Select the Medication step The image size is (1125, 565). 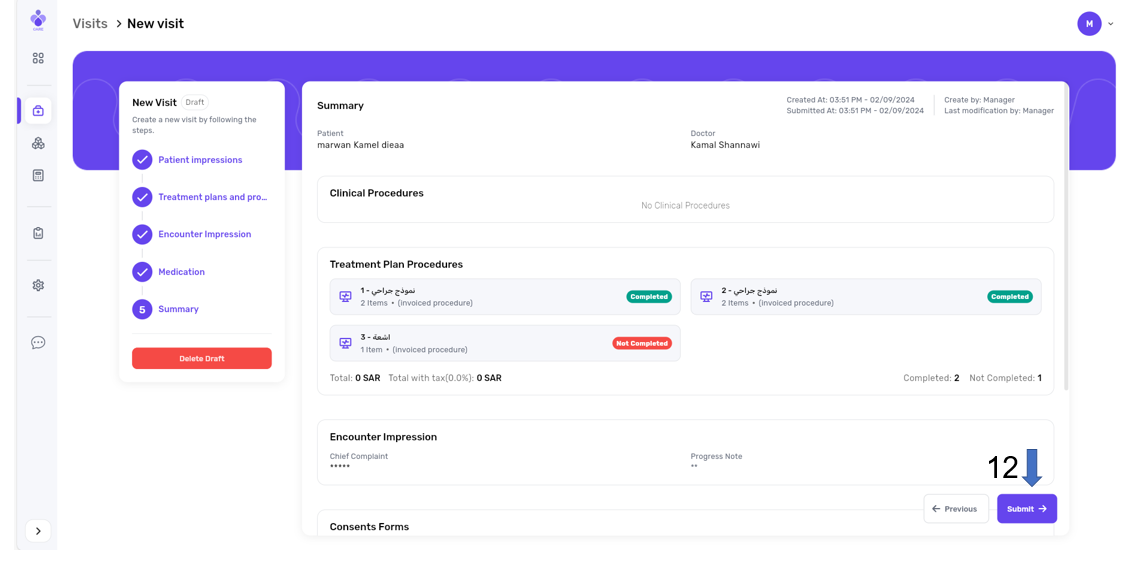click(x=181, y=272)
